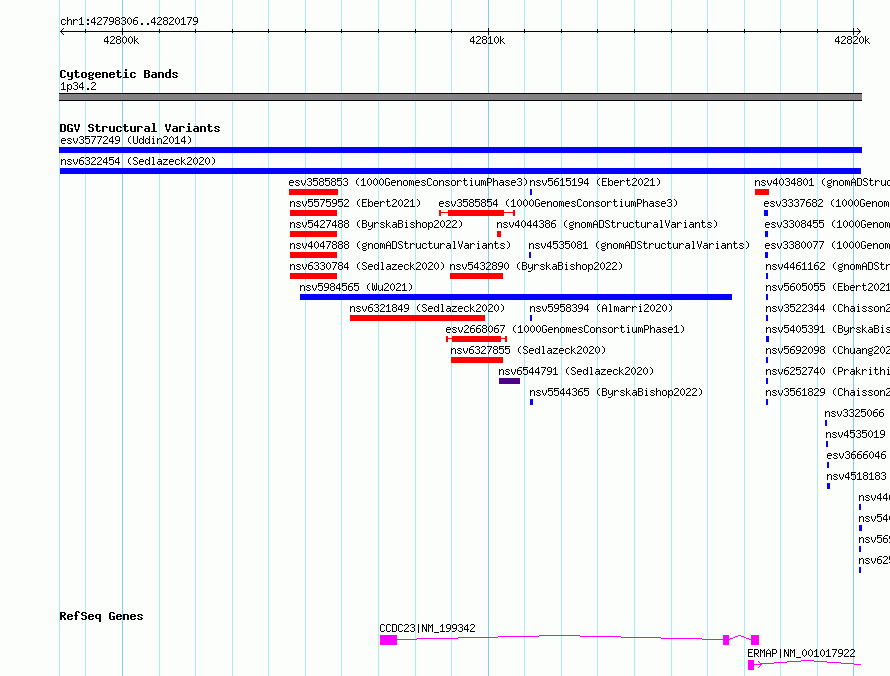Select red bar with whiskers under esv3585854

coord(477,213)
